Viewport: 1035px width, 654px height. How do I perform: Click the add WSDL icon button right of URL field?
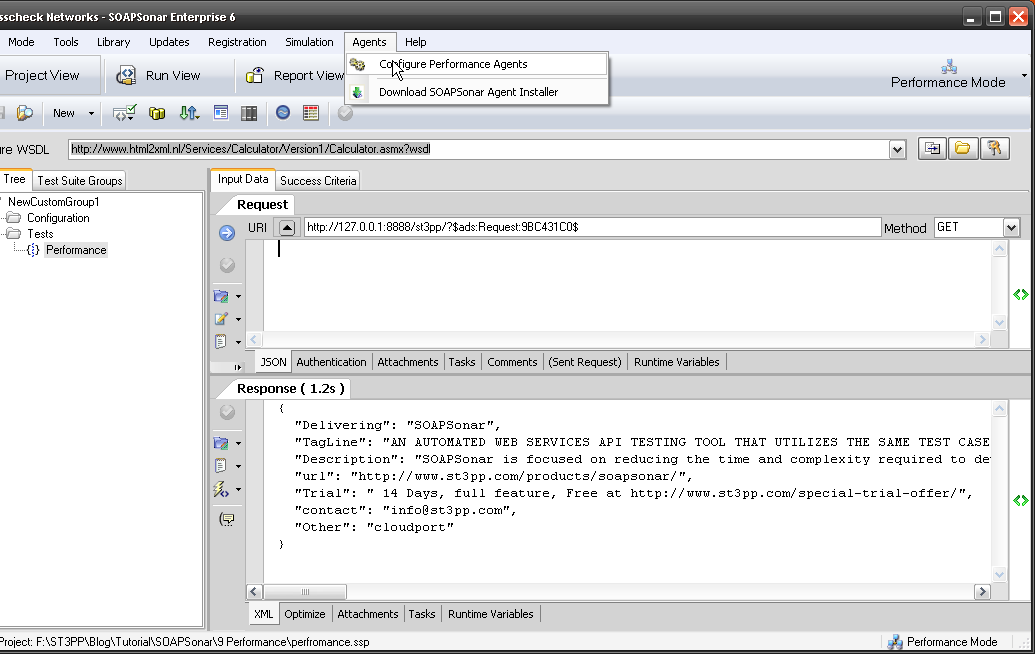pyautogui.click(x=932, y=148)
